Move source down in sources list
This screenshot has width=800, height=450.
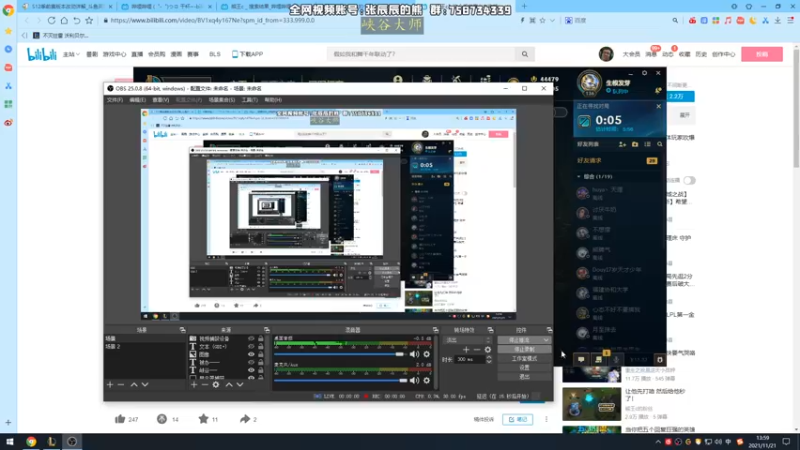click(x=240, y=384)
